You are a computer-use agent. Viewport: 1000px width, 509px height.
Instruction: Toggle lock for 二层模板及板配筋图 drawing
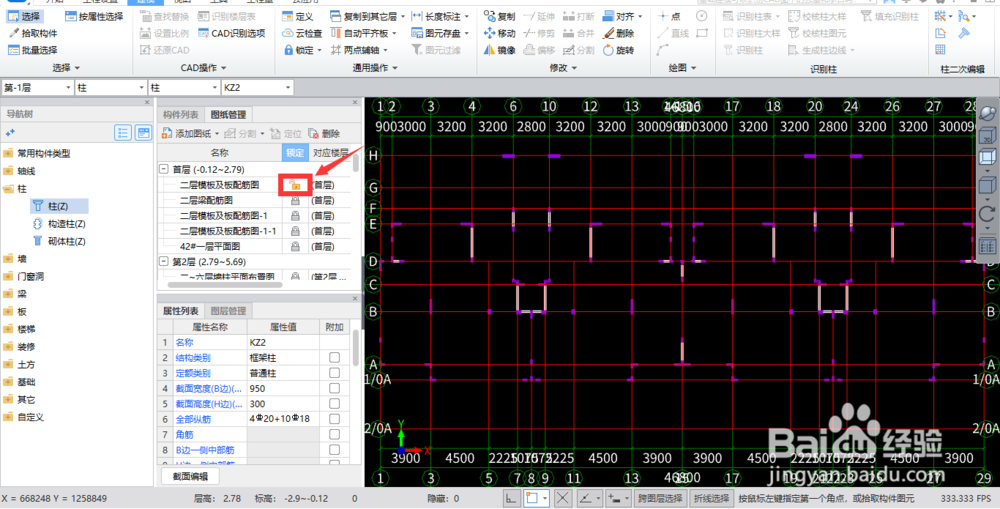pos(295,185)
